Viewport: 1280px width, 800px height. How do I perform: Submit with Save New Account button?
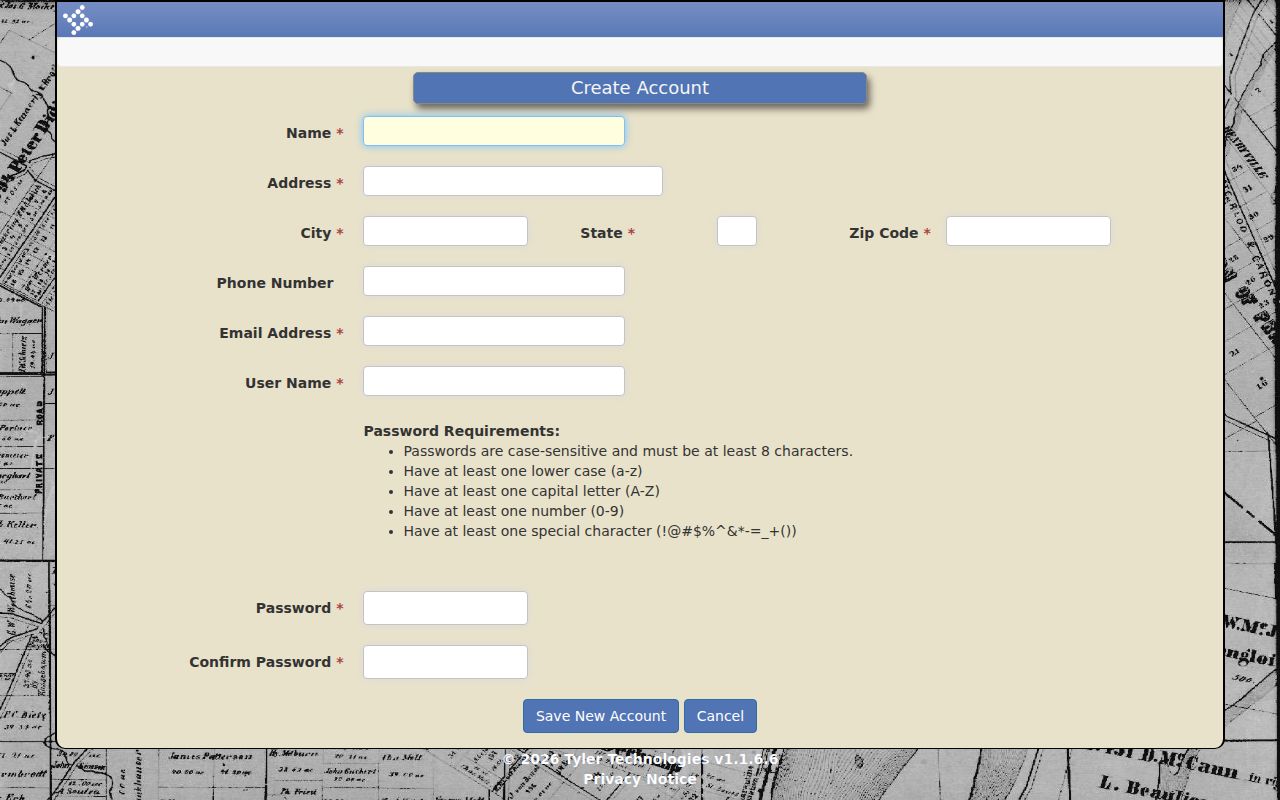click(x=601, y=716)
